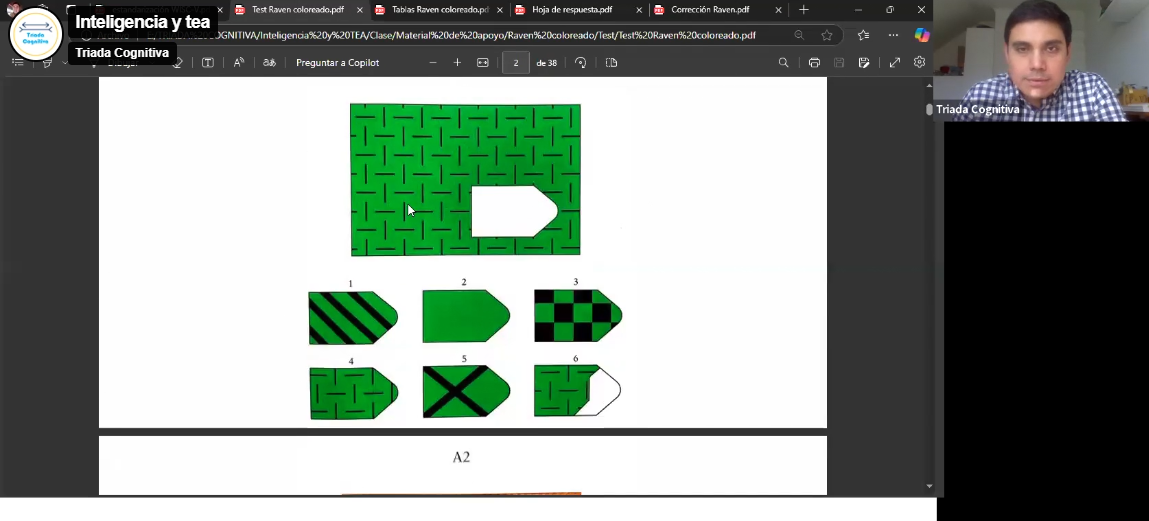1149x521 pixels.
Task: Select the highlight tool in PDF toolbar
Action: (48, 63)
